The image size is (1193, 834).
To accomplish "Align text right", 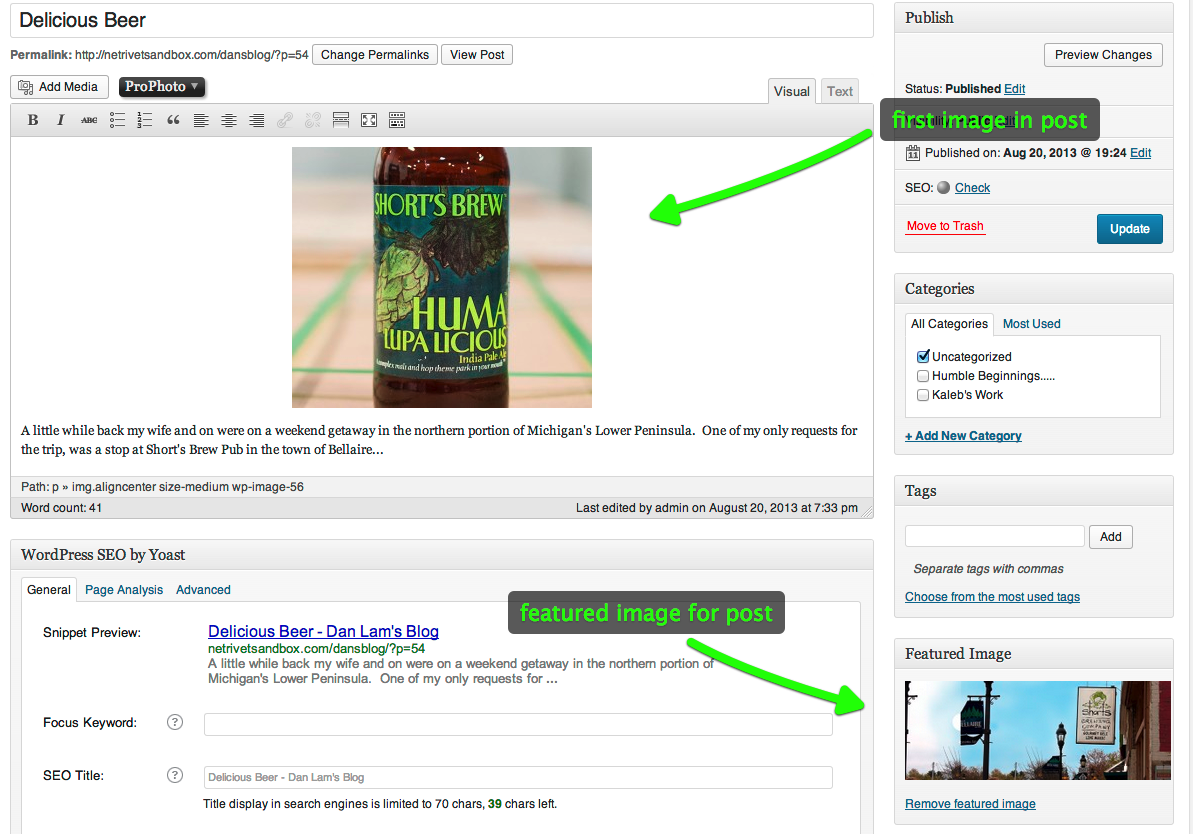I will [257, 120].
